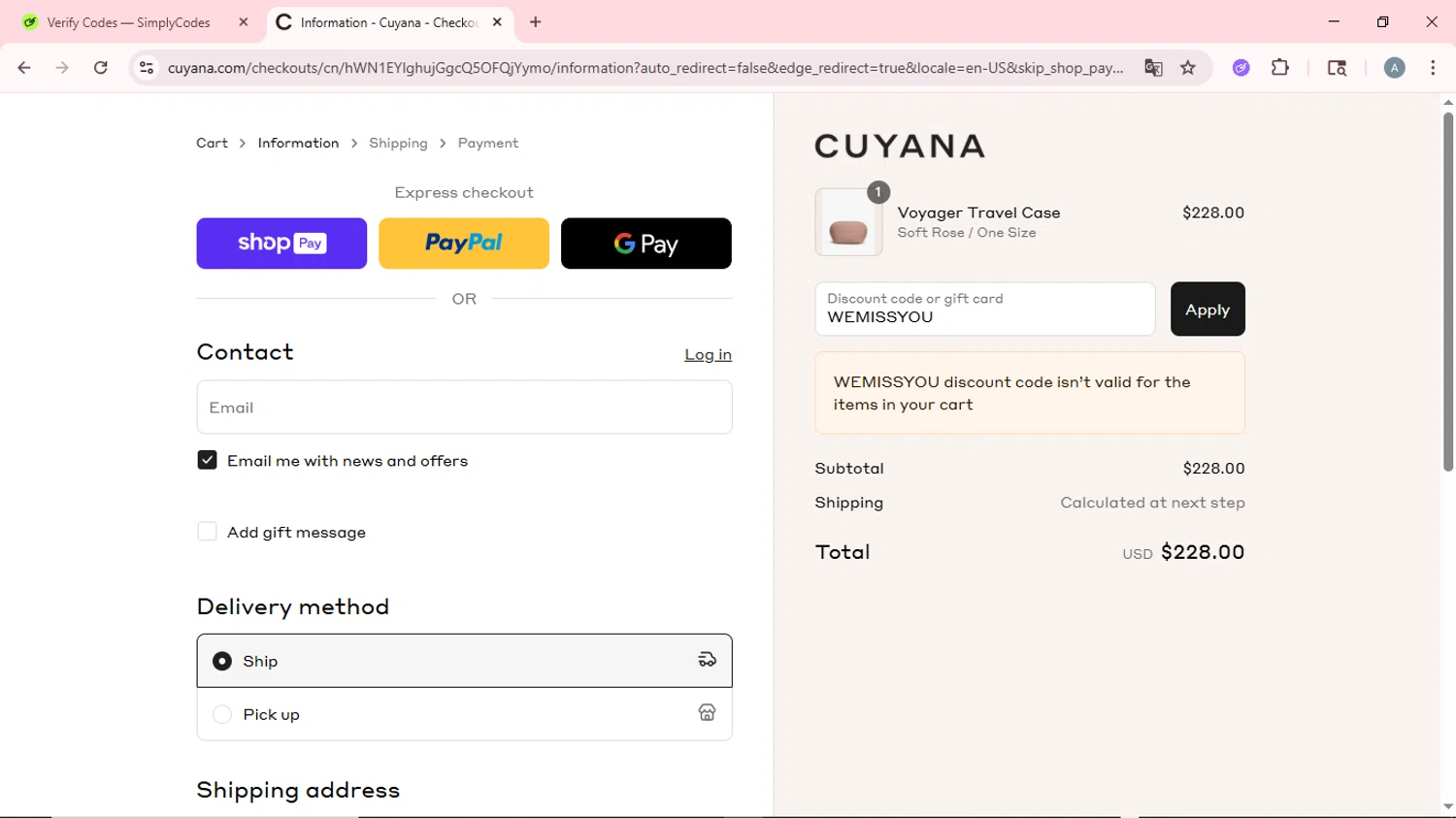This screenshot has height=818, width=1456.
Task: Click the scrollbar up arrow
Action: (x=1447, y=102)
